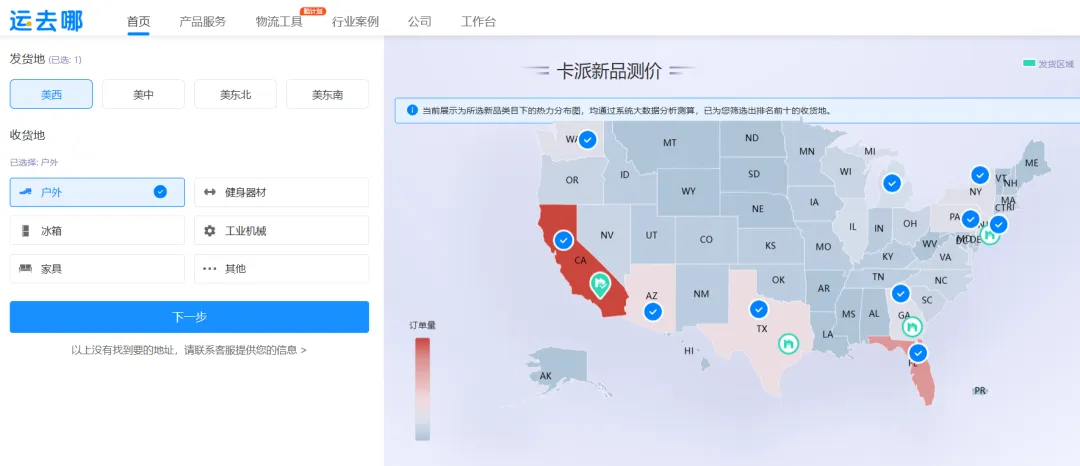Click the Kansas (KS) state on map

(x=771, y=245)
